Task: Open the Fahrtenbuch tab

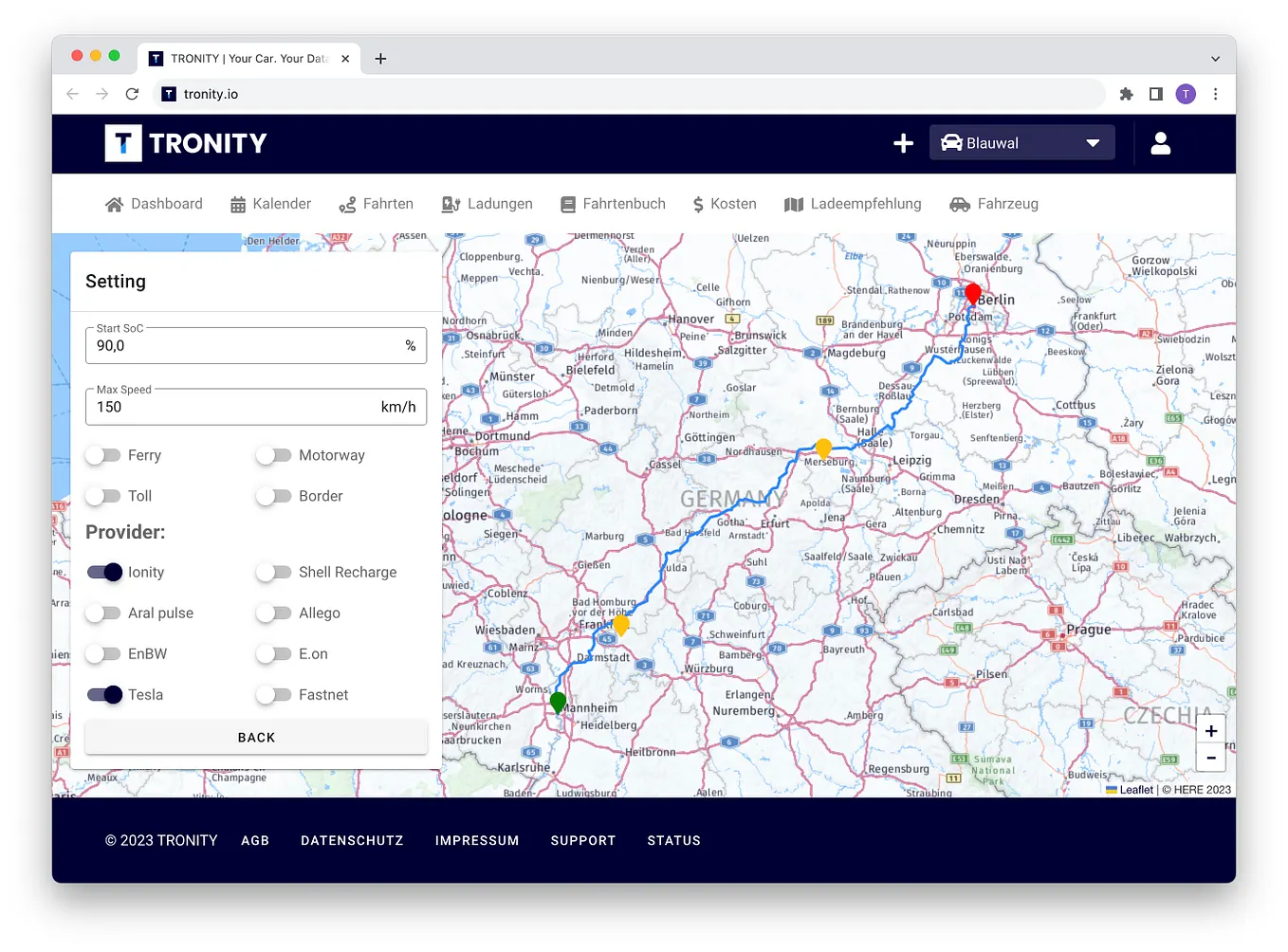Action: 613,204
